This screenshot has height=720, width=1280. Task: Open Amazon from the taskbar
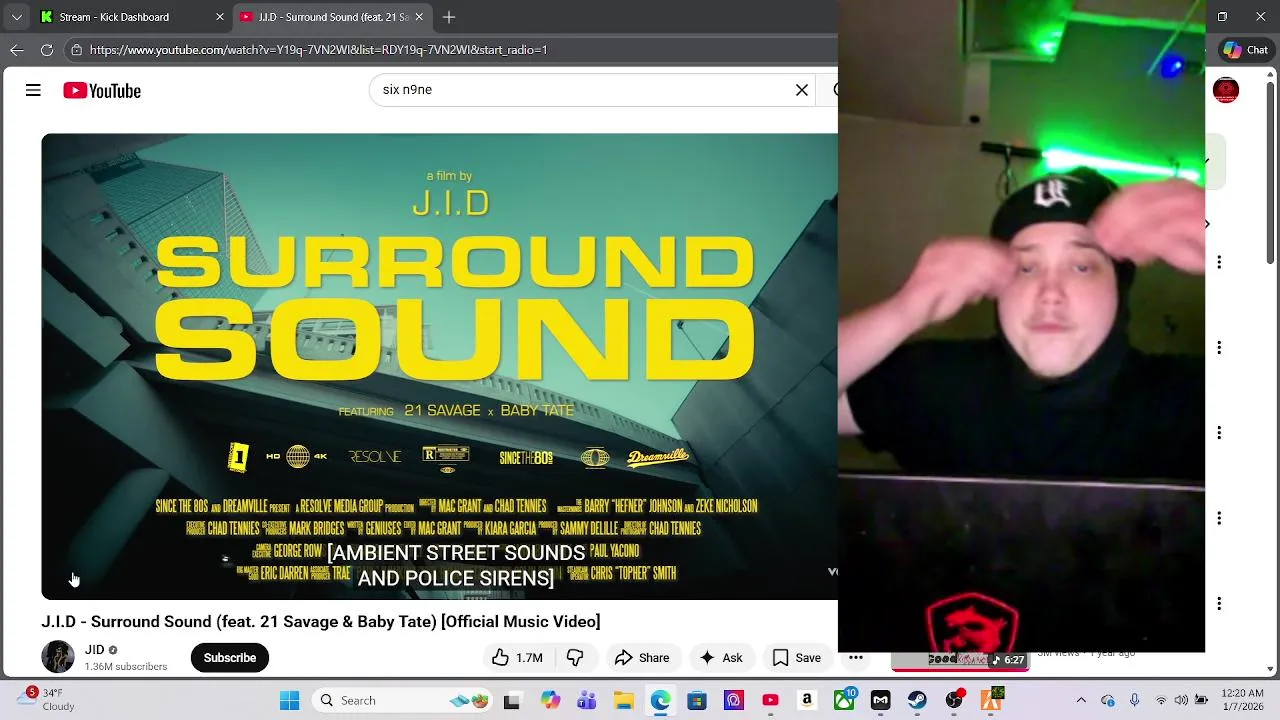click(x=807, y=700)
